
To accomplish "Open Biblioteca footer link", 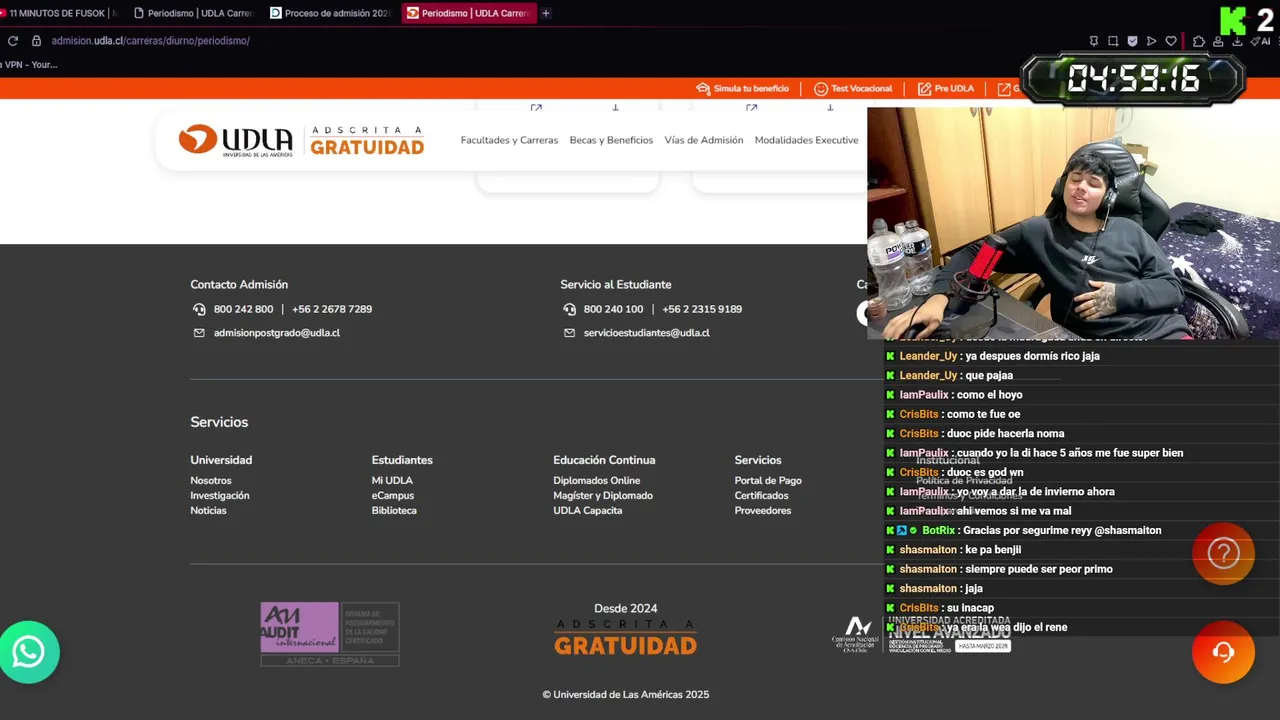I will (x=394, y=511).
